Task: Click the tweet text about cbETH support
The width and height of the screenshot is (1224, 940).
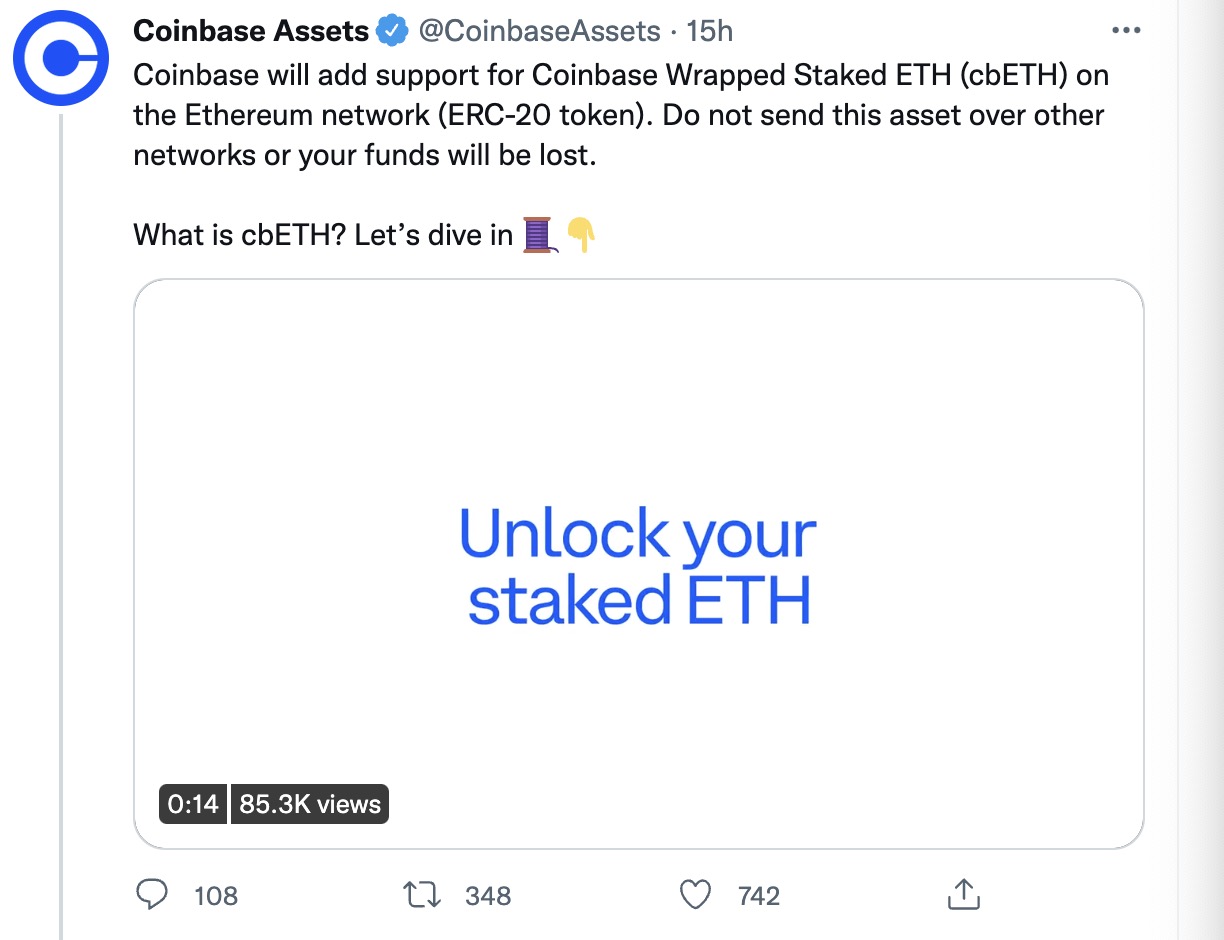Action: click(621, 115)
